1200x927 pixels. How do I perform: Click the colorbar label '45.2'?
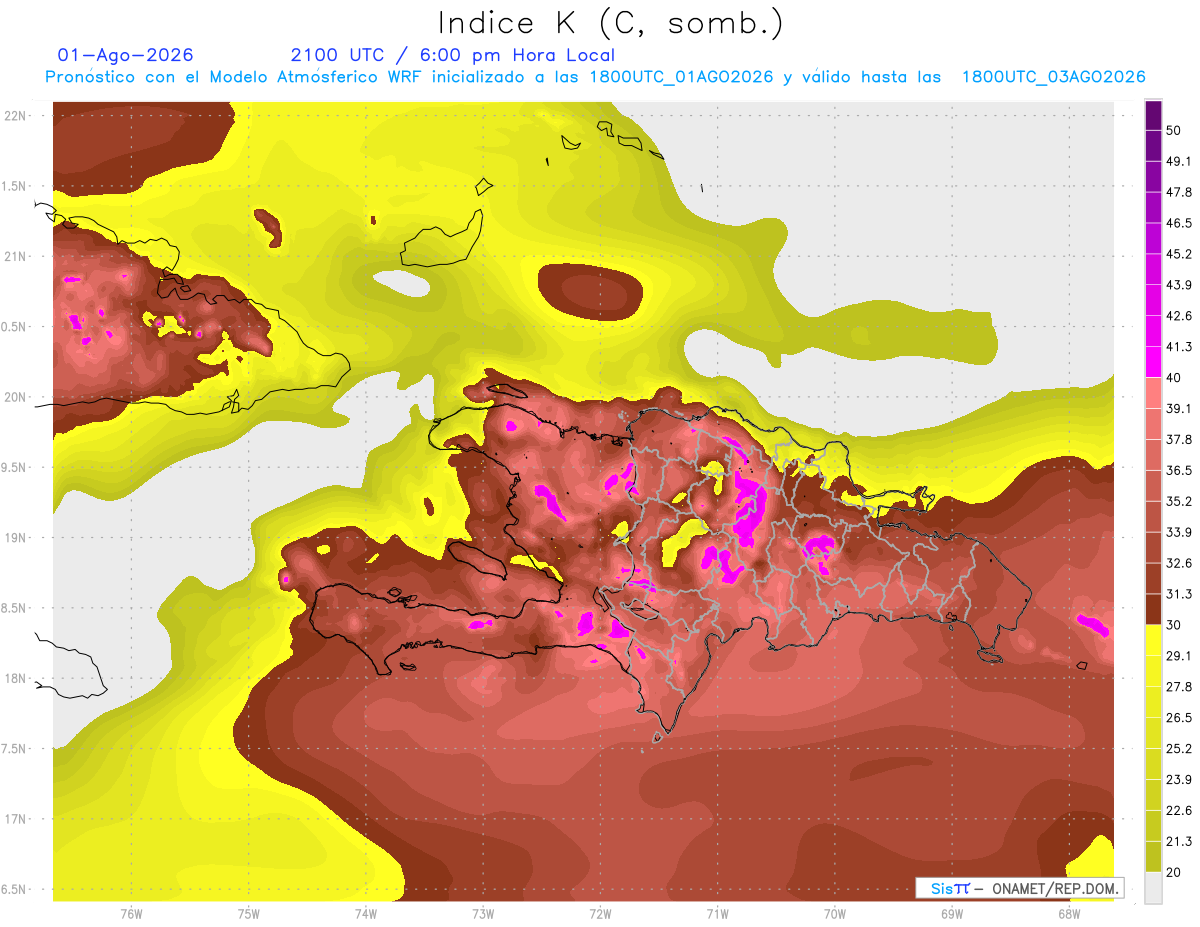(1179, 254)
